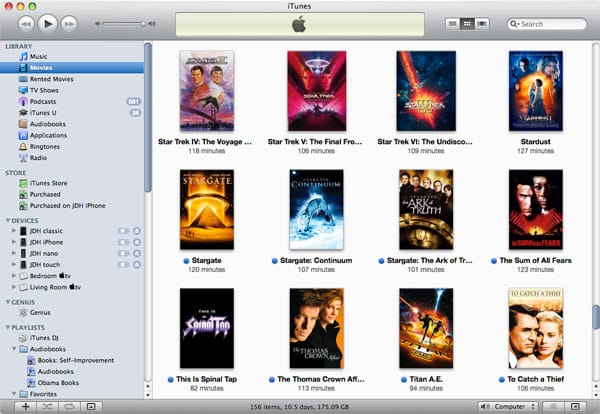600x414 pixels.
Task: Select the This Is Spinal Tap poster
Action: (207, 328)
